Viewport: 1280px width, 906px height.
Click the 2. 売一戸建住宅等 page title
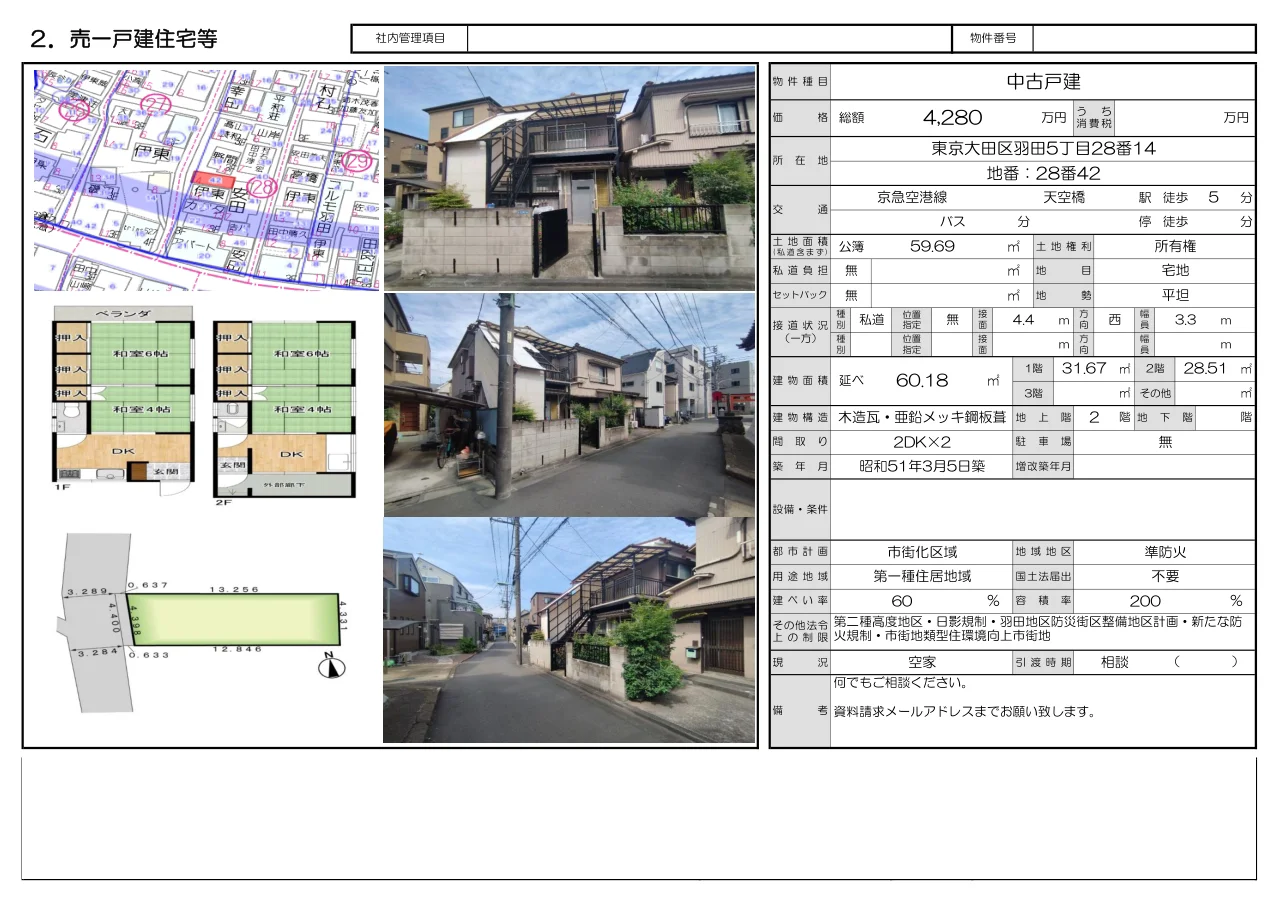point(124,39)
